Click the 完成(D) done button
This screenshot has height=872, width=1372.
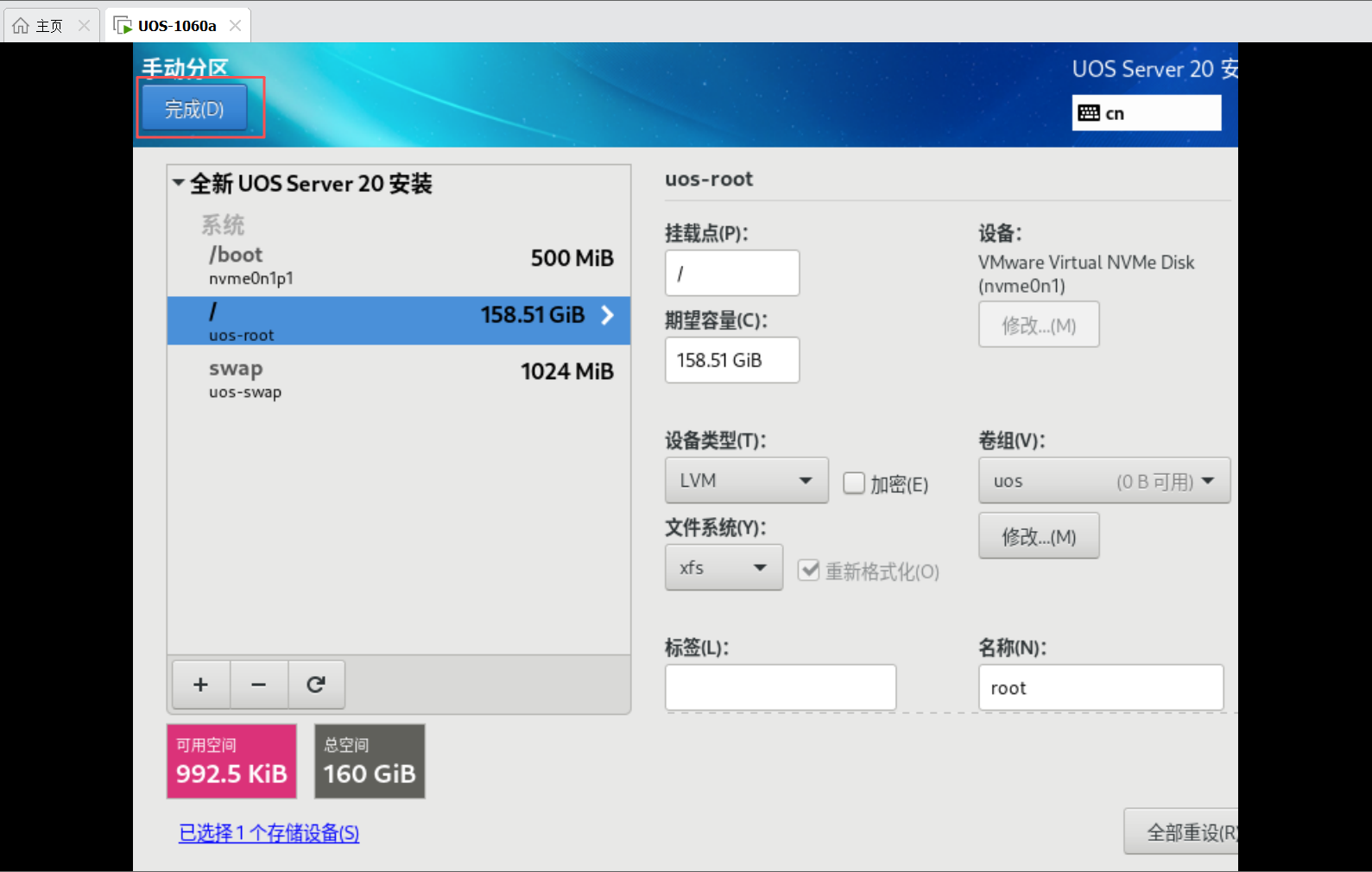tap(194, 109)
